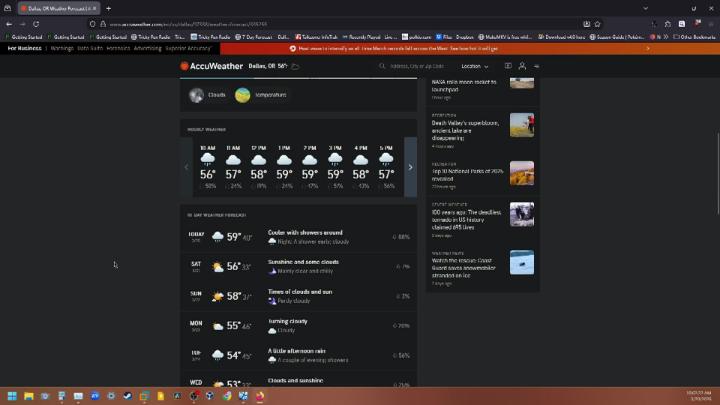Screen dimensions: 720x405
Task: Open the Clouds map layer icon
Action: [197, 95]
